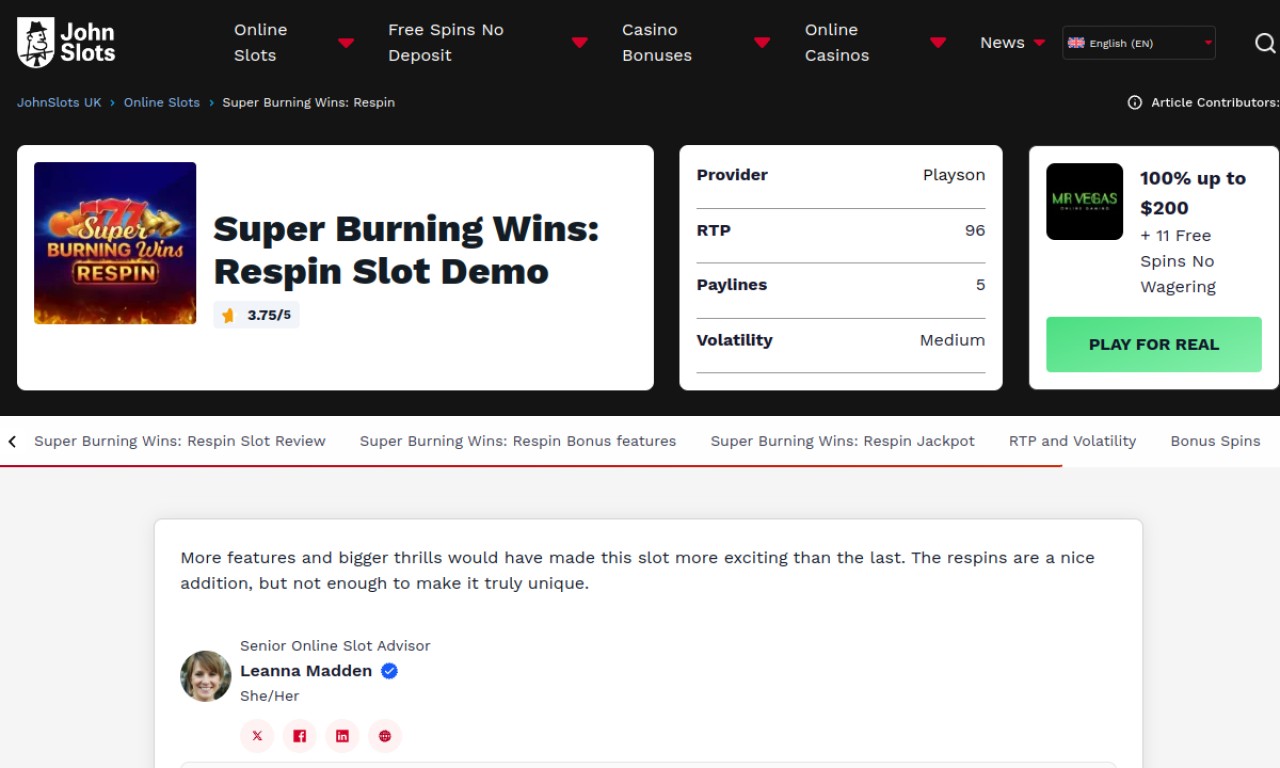
Task: Click the + 11 Free Spins No Wagering text
Action: tap(1178, 261)
